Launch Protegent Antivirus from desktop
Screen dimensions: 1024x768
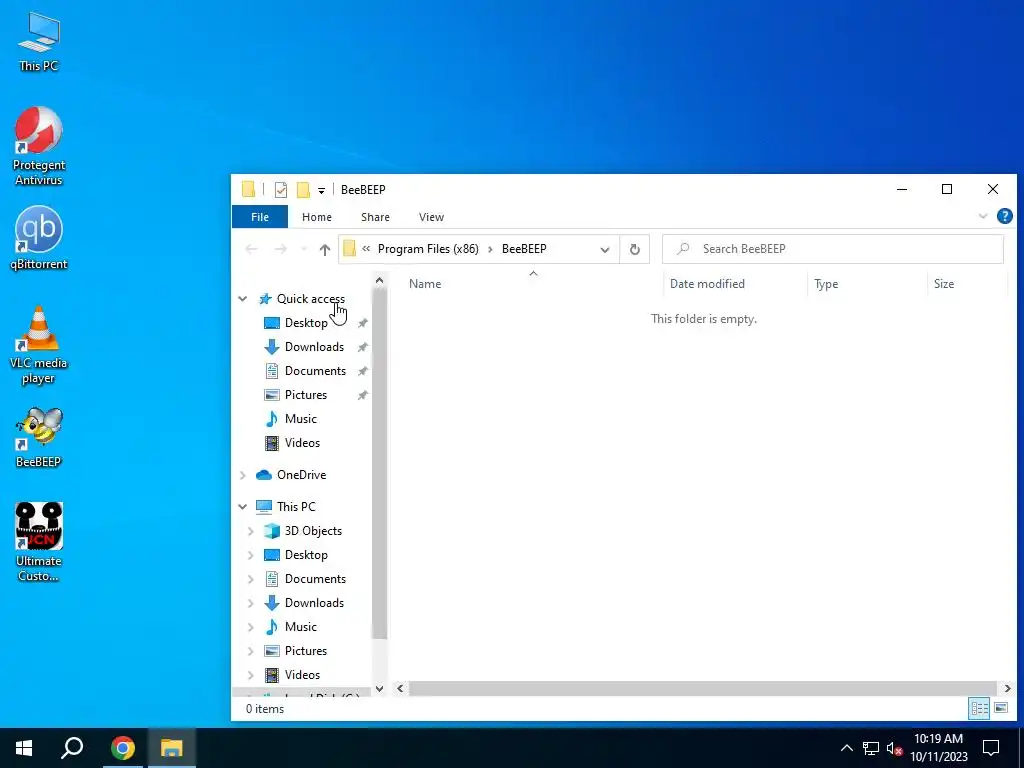pos(39,146)
